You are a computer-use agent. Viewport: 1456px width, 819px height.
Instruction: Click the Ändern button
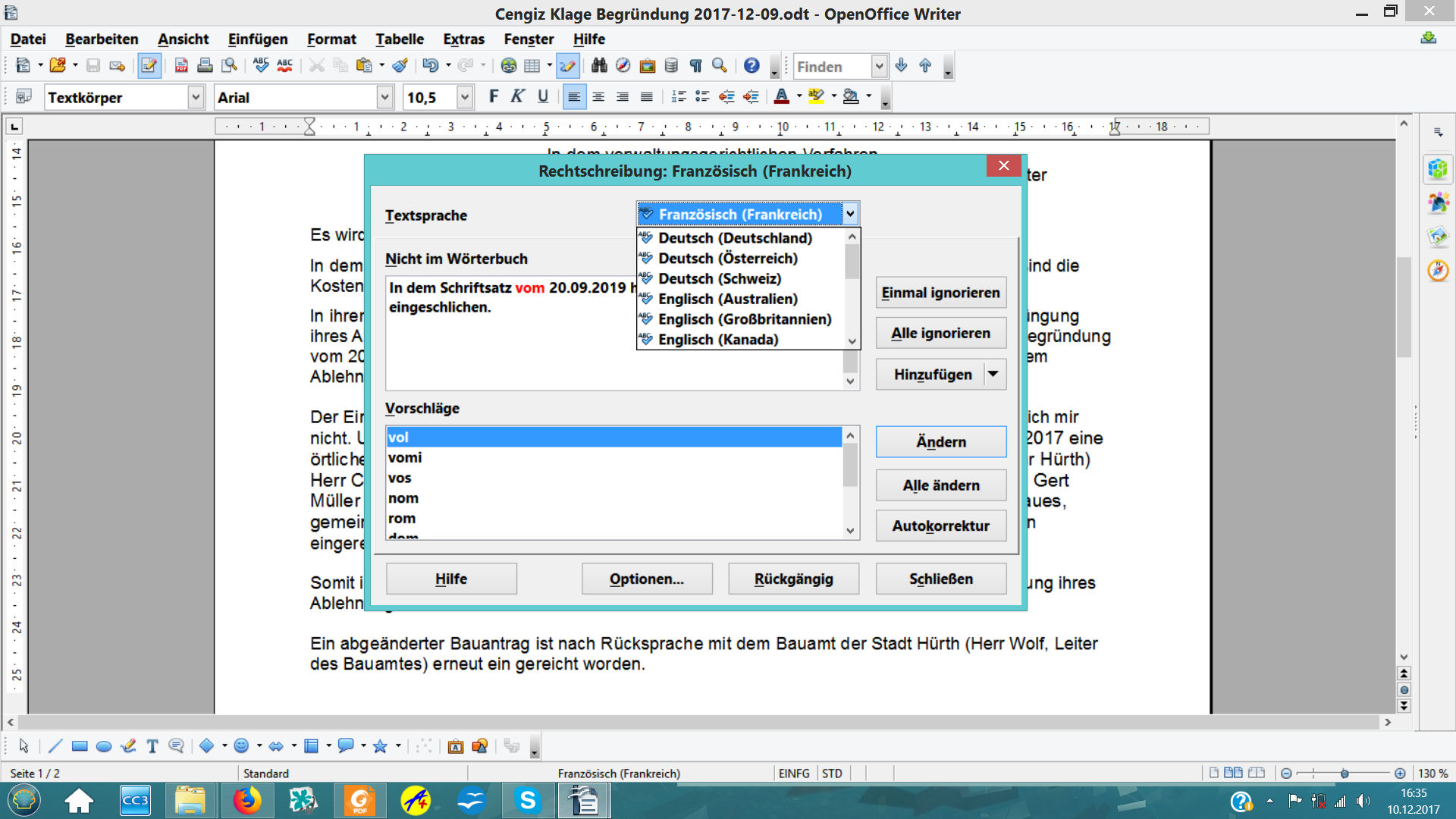point(940,441)
